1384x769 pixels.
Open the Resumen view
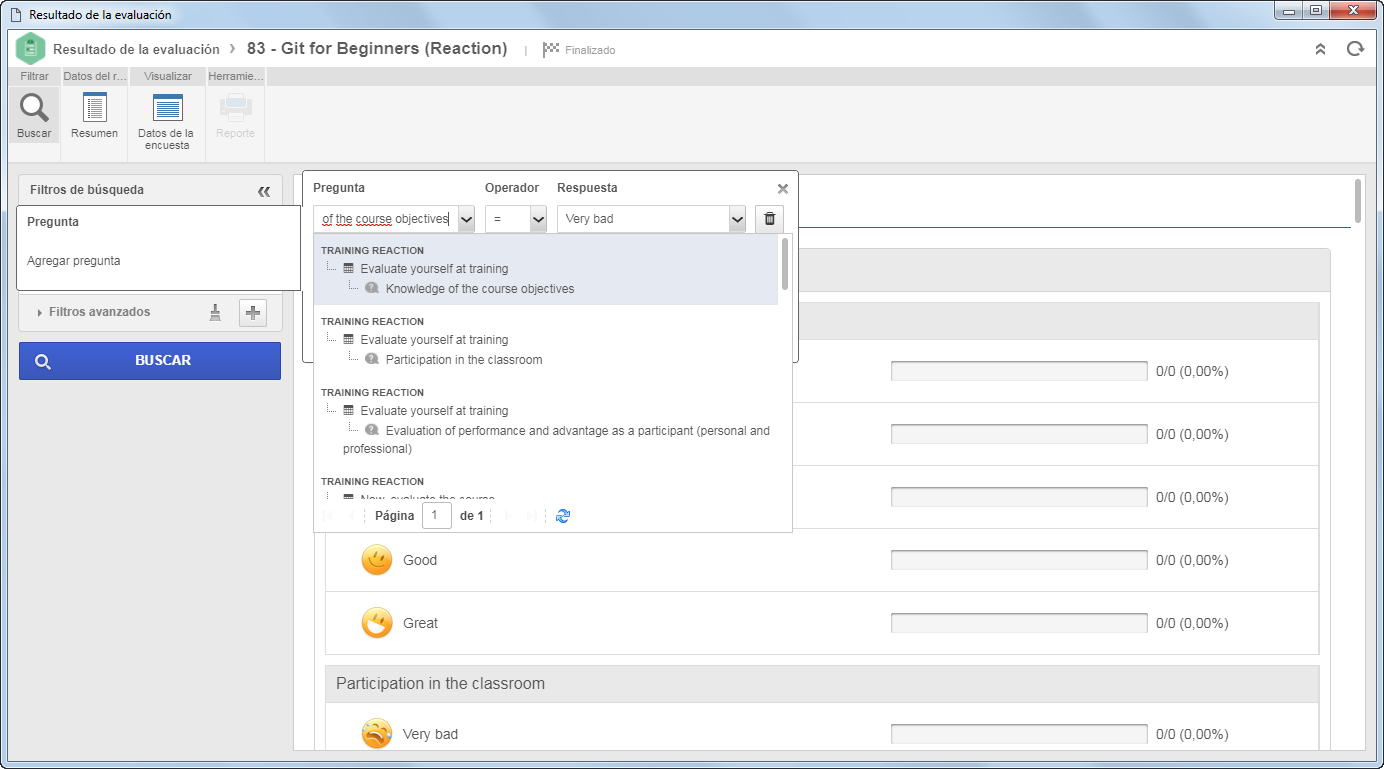pos(95,115)
